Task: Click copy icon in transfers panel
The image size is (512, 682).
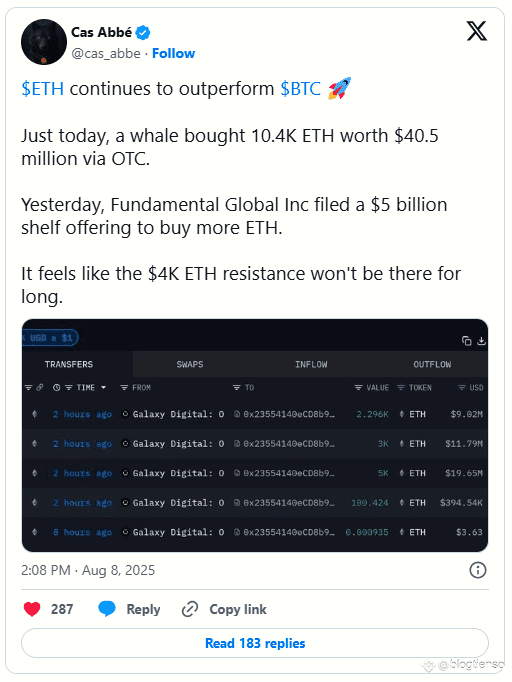Action: point(466,341)
